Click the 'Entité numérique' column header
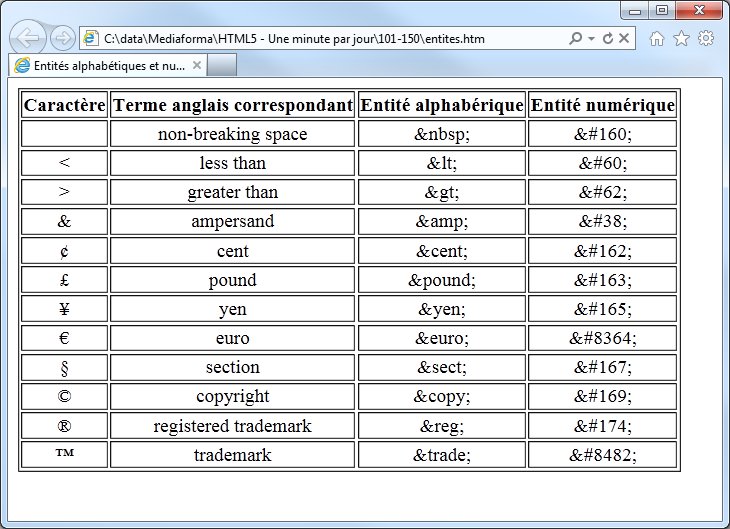 click(602, 105)
